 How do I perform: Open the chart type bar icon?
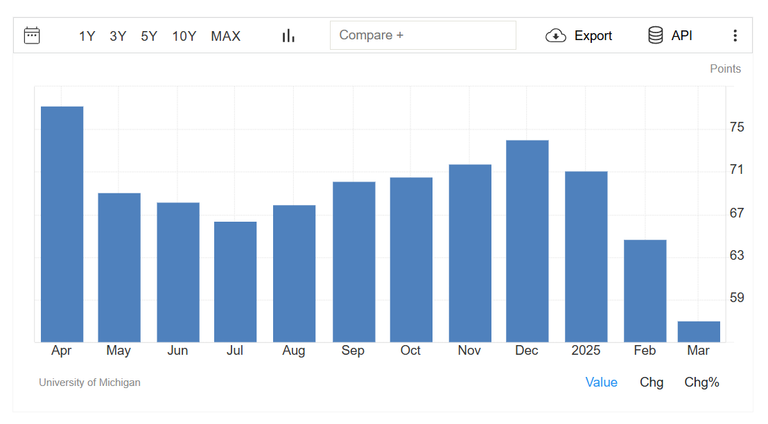[x=288, y=36]
